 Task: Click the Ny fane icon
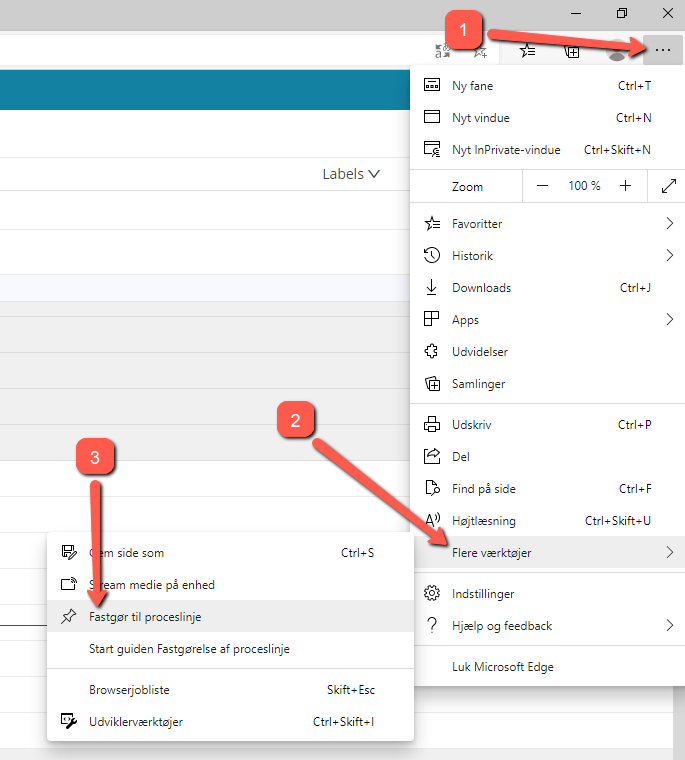(432, 85)
